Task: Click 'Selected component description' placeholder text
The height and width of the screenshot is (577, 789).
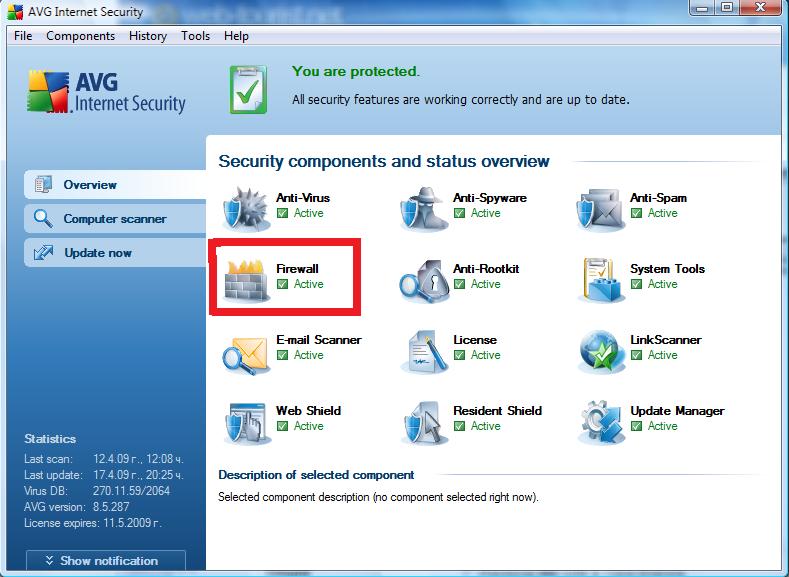Action: 378,498
